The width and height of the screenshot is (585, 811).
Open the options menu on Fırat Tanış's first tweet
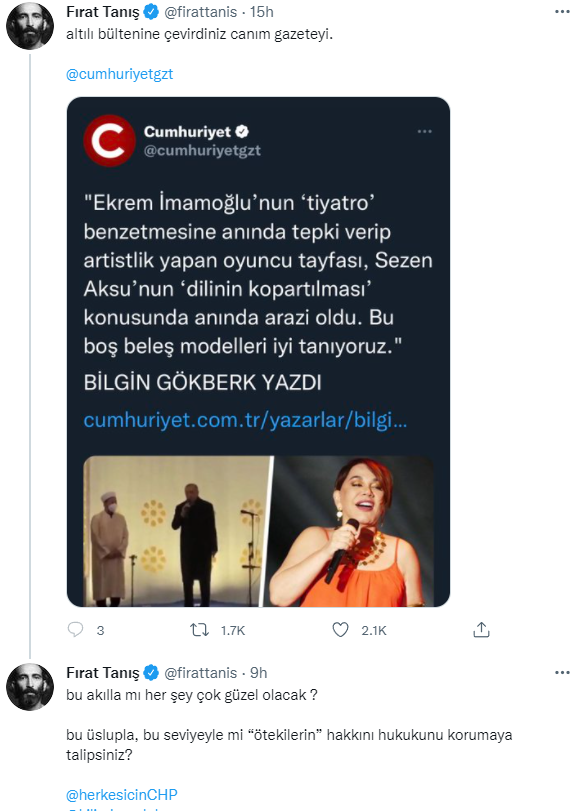click(561, 10)
